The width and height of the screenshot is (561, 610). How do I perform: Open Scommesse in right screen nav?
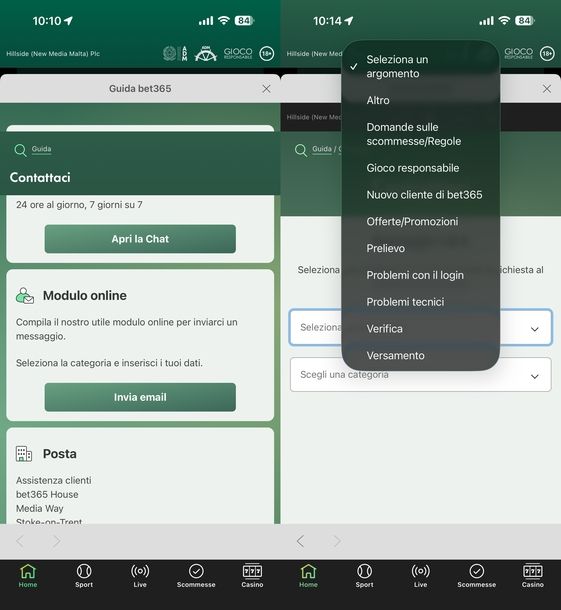[477, 576]
